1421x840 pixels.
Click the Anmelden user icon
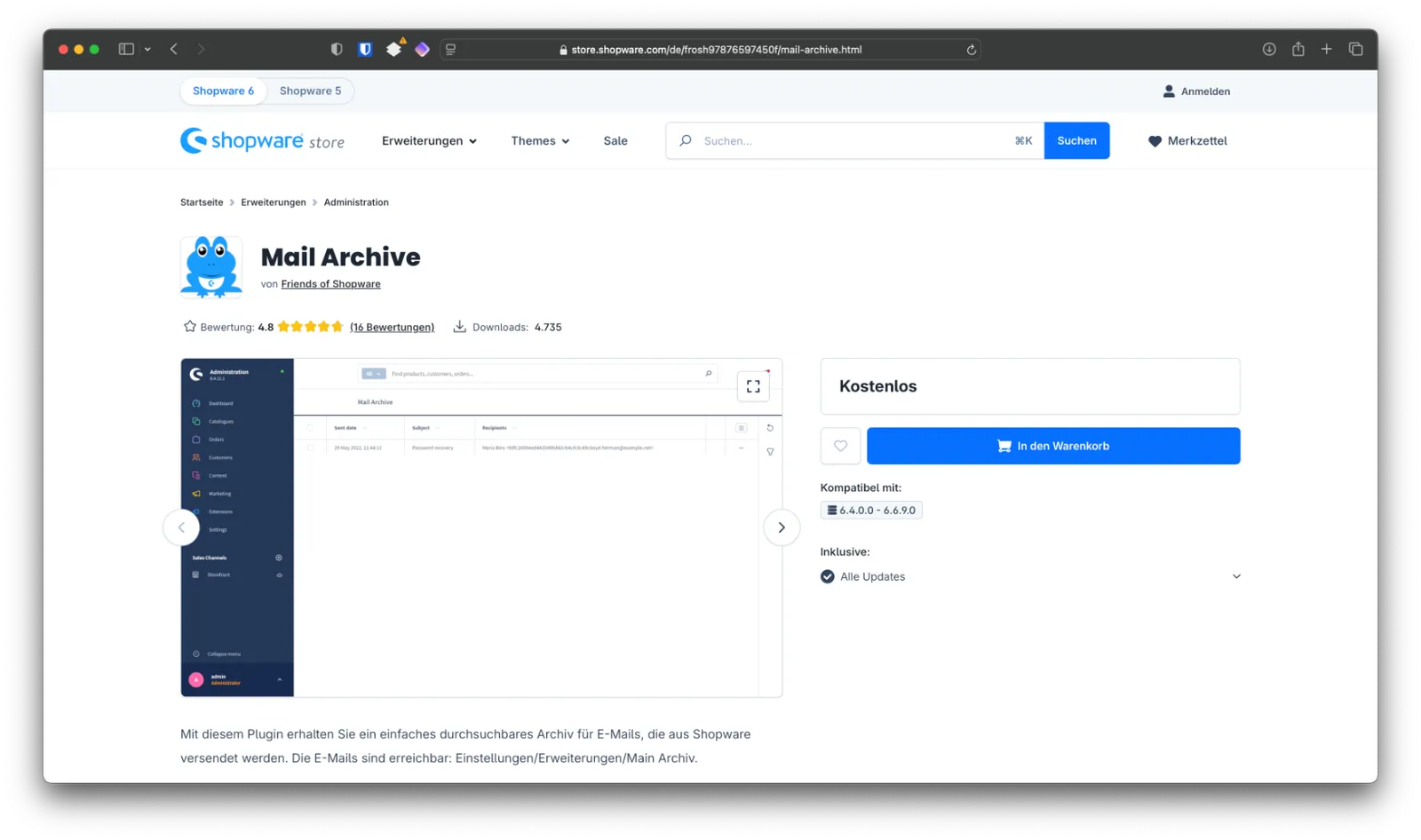coord(1168,91)
